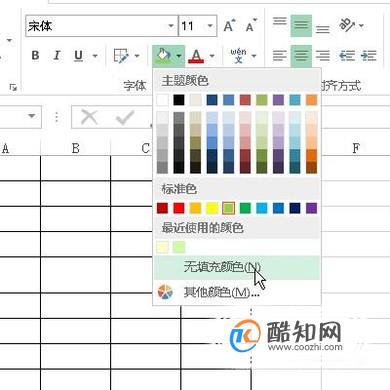This screenshot has height=390, width=390.
Task: Toggle center horizontal alignment
Action: point(301,55)
